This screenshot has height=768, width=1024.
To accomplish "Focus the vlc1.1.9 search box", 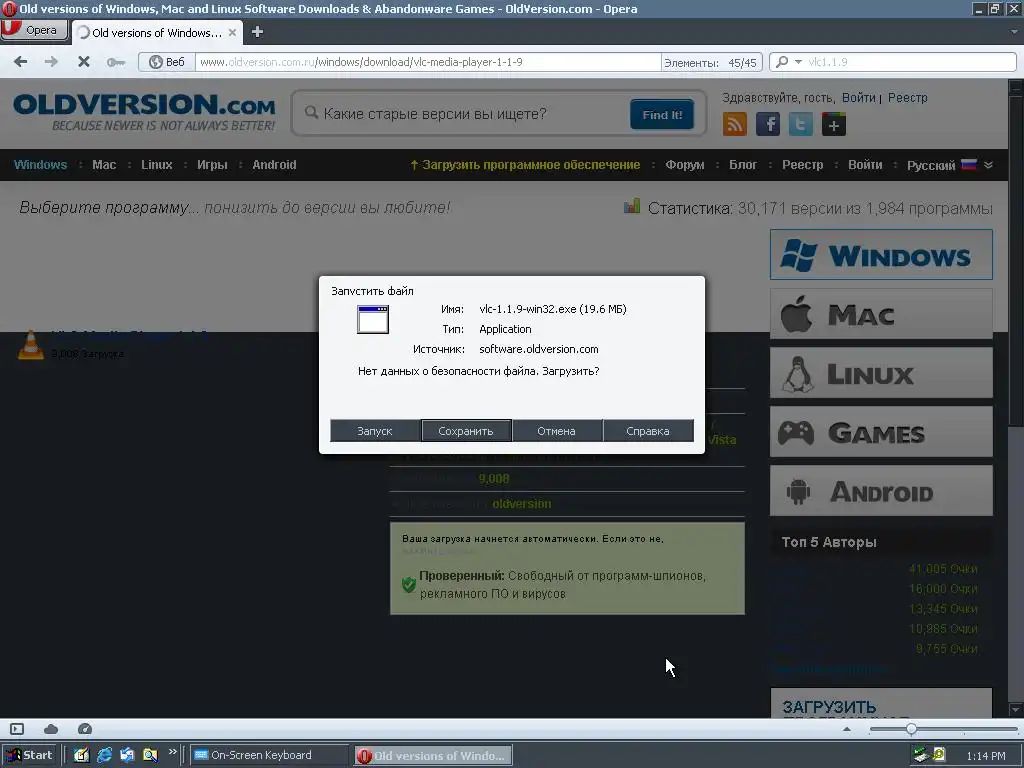I will [908, 62].
